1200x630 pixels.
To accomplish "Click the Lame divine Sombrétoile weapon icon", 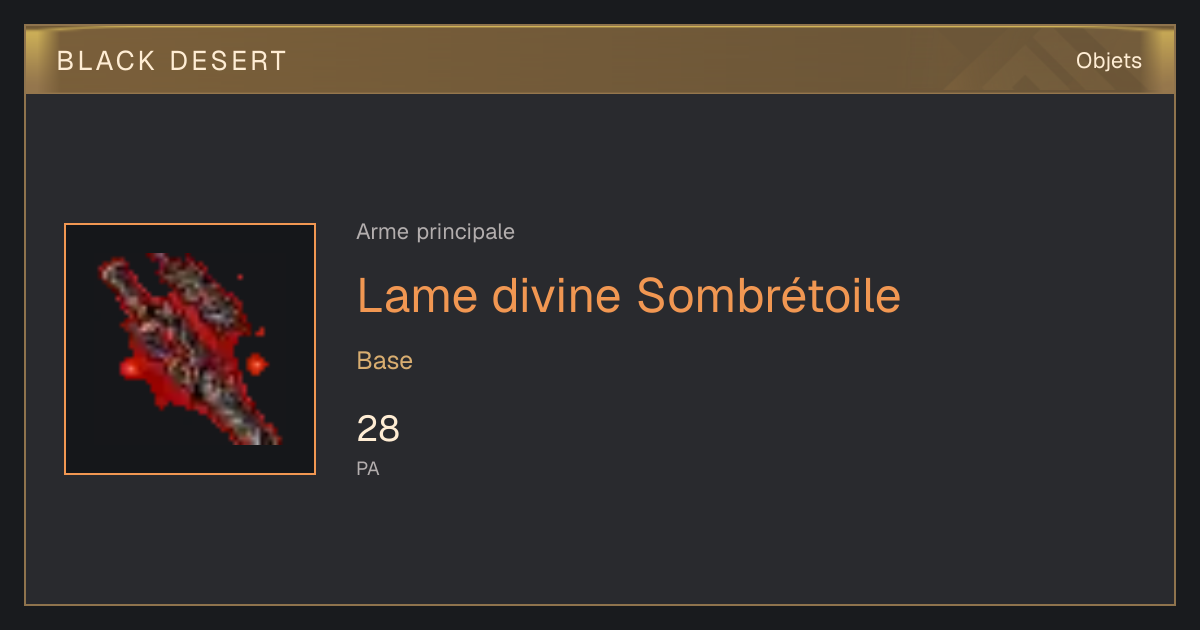I will coord(190,349).
